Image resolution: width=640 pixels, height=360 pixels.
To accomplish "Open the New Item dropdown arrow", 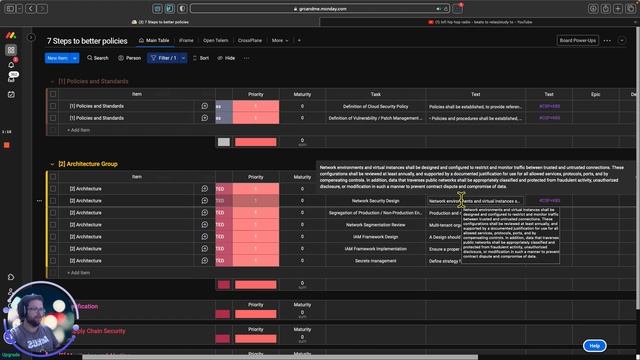I will (x=75, y=58).
